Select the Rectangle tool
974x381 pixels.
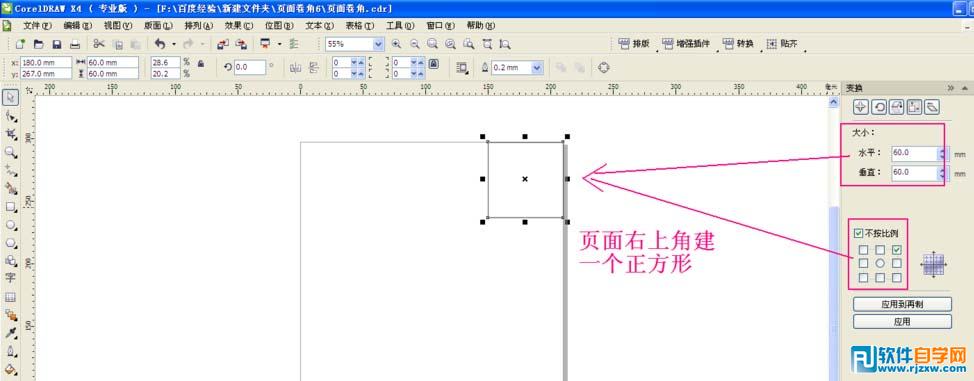point(11,206)
